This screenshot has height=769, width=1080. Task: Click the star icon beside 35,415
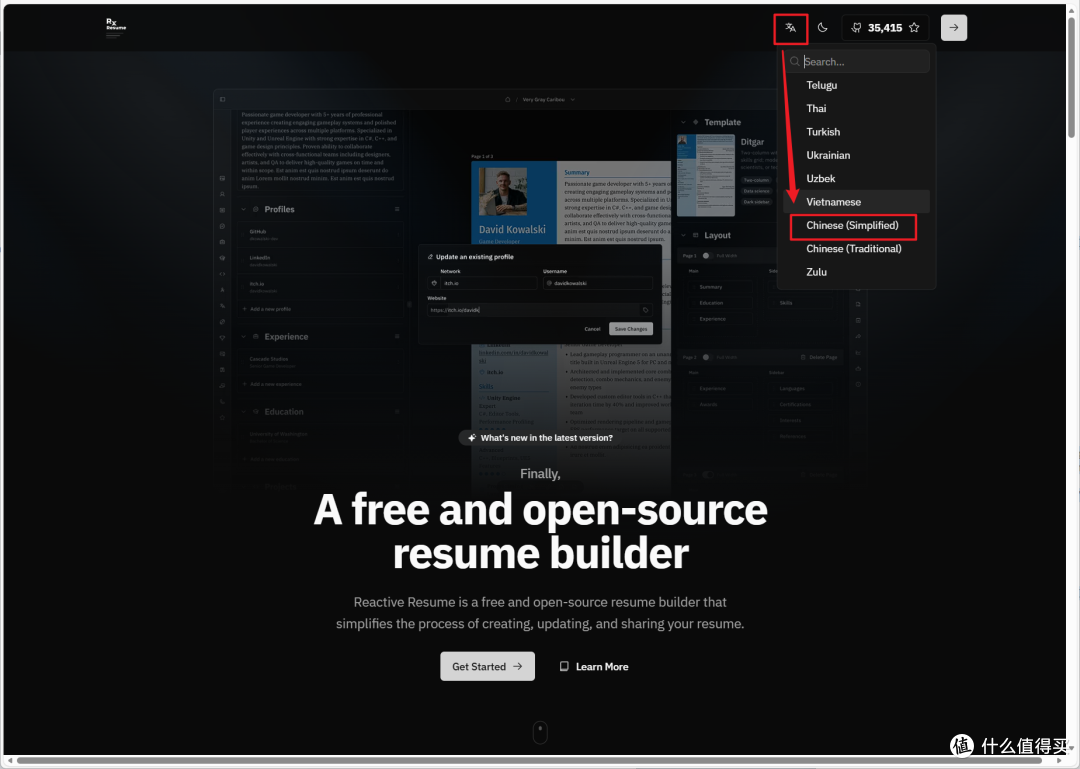[914, 28]
